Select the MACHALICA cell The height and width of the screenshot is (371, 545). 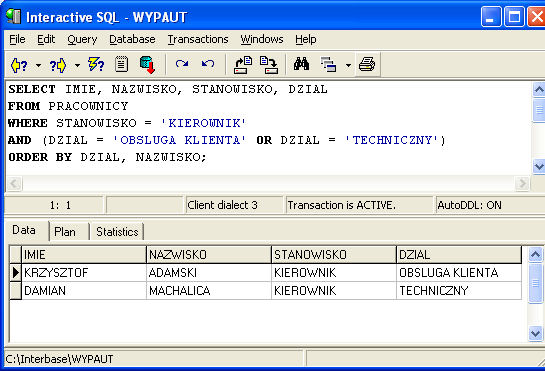point(209,290)
